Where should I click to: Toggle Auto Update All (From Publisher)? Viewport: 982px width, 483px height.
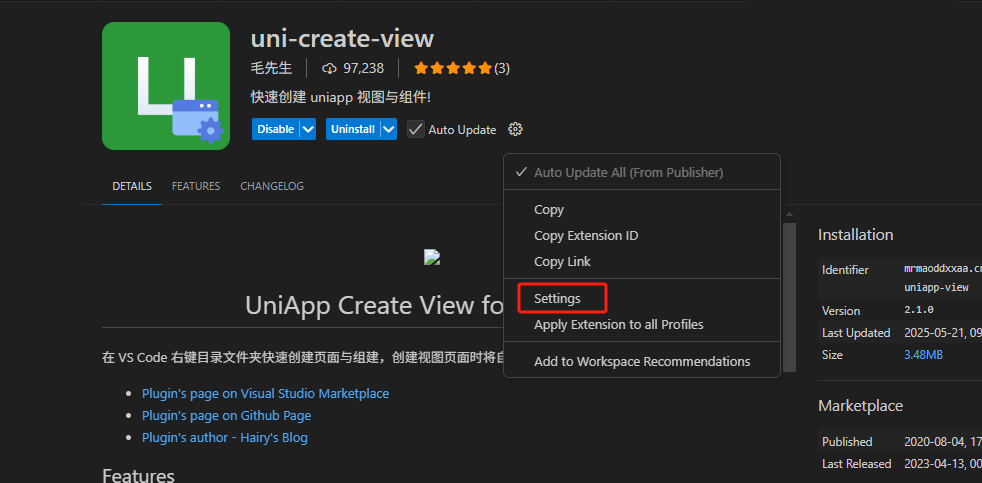(642, 172)
